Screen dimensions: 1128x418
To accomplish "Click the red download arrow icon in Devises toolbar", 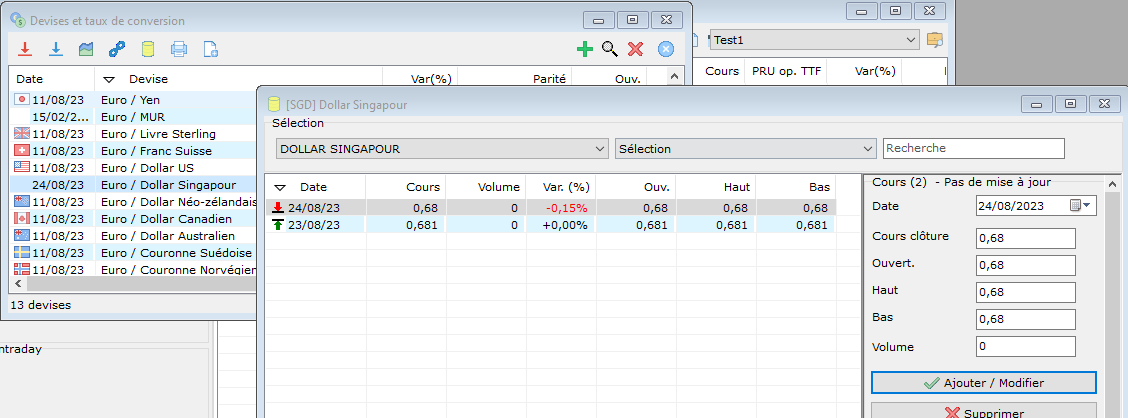I will click(25, 49).
